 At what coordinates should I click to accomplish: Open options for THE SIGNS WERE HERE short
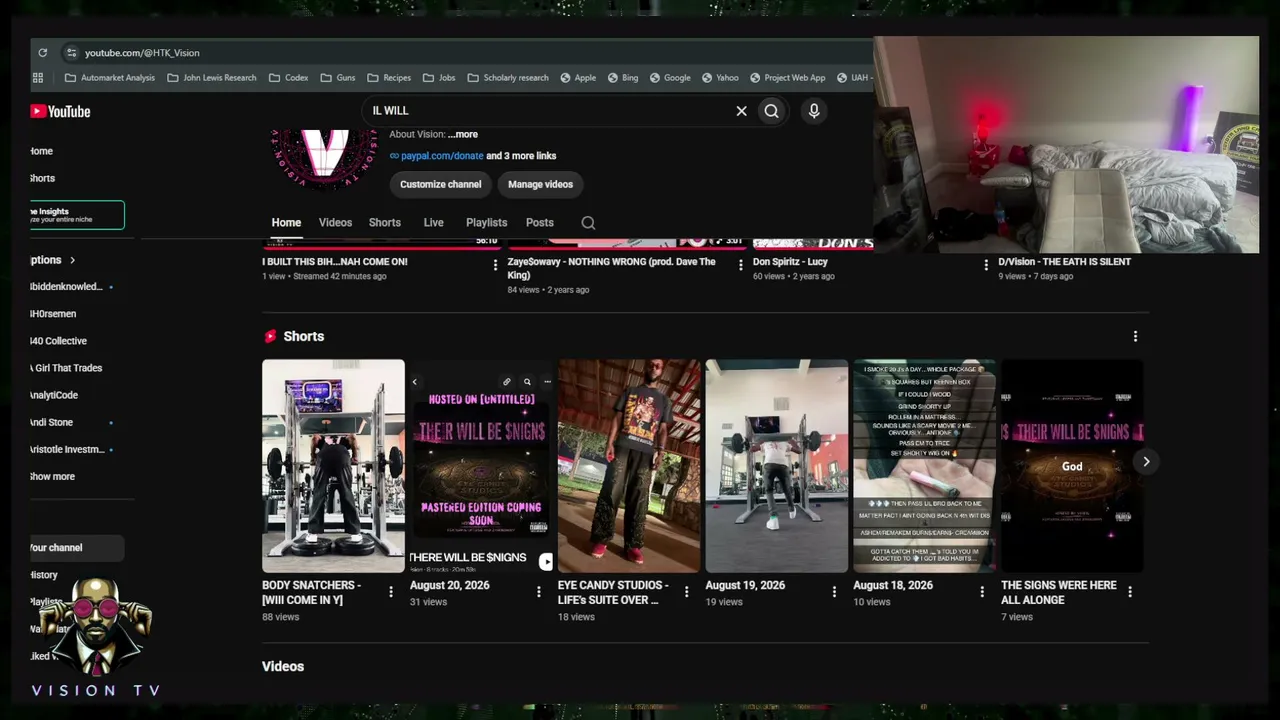(1130, 592)
